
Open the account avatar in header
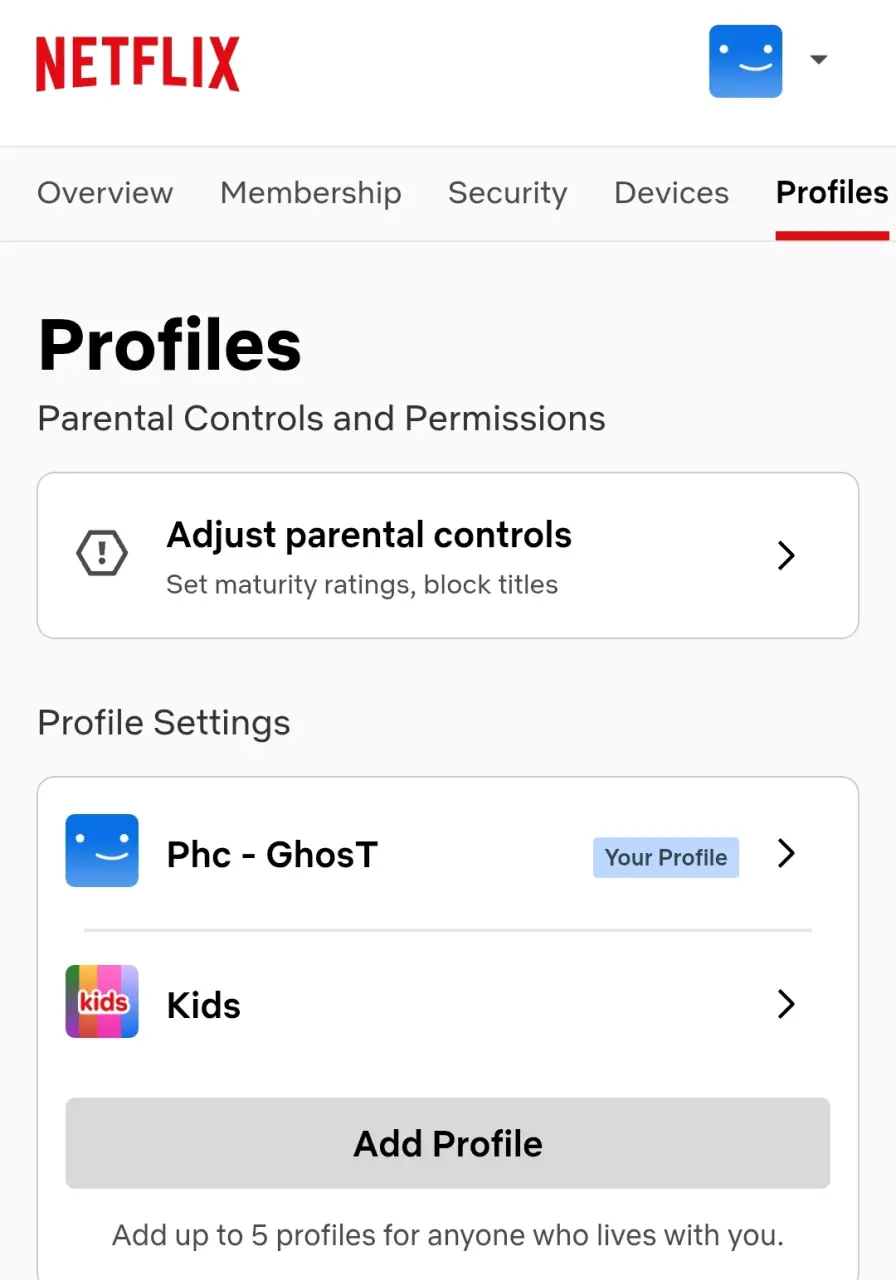[746, 61]
